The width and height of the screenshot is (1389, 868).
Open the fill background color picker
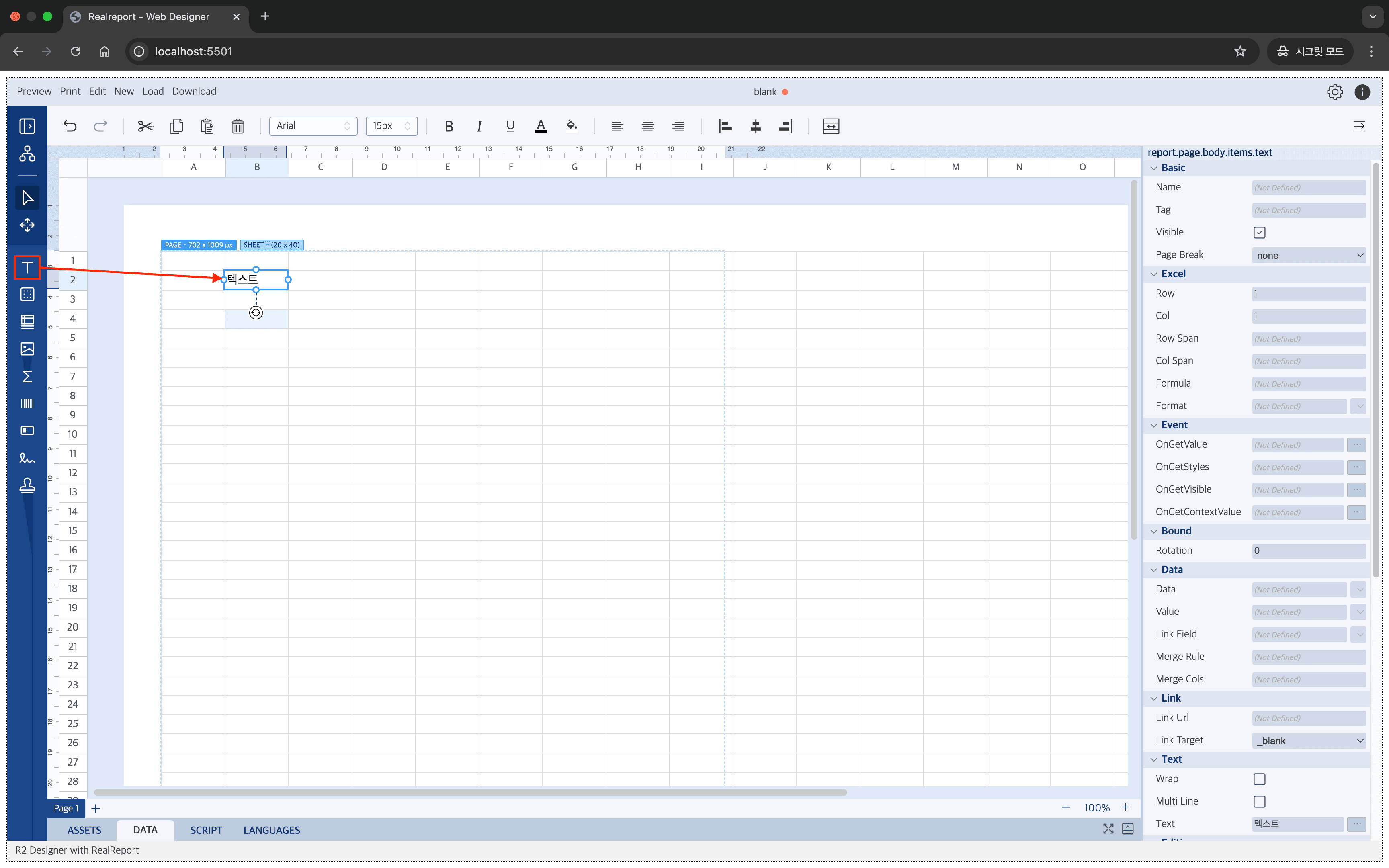point(572,126)
